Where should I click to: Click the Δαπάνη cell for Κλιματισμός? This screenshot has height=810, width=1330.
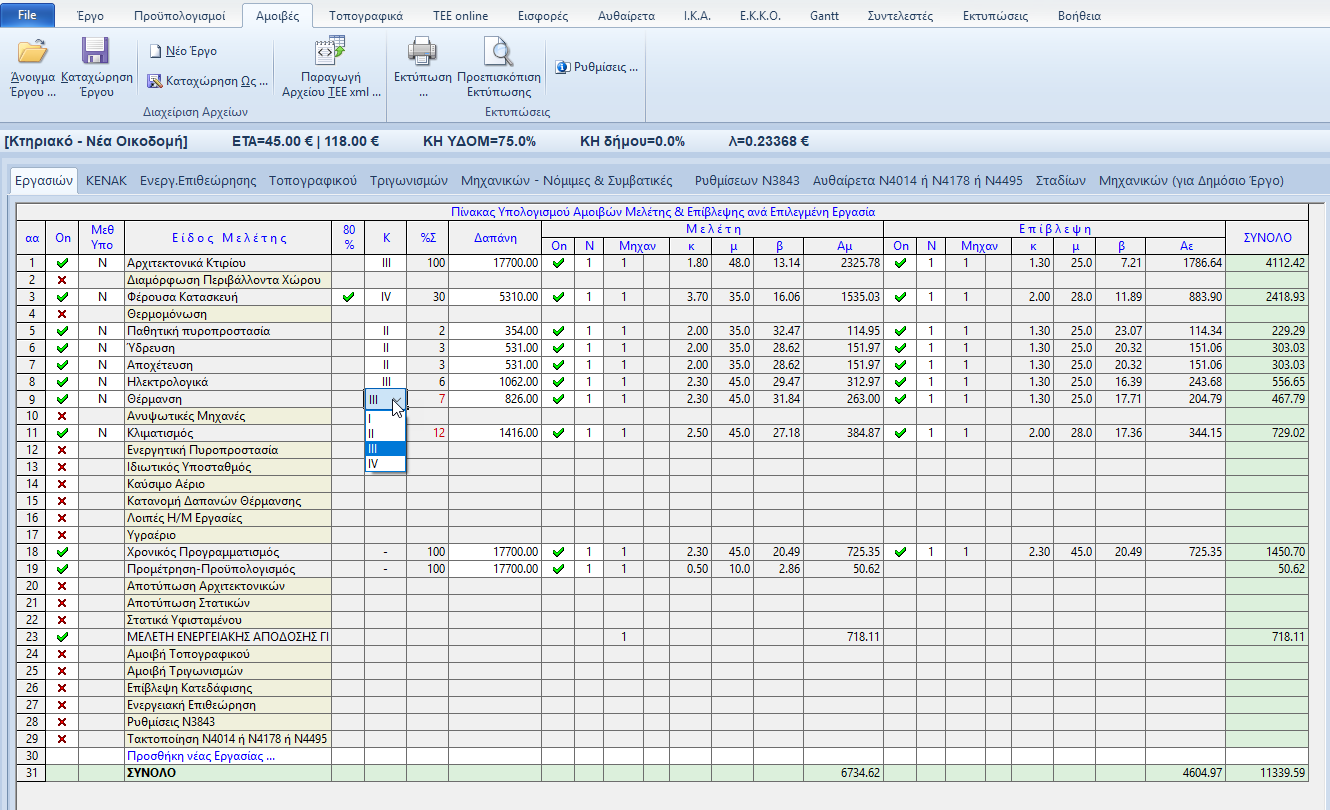pos(494,433)
